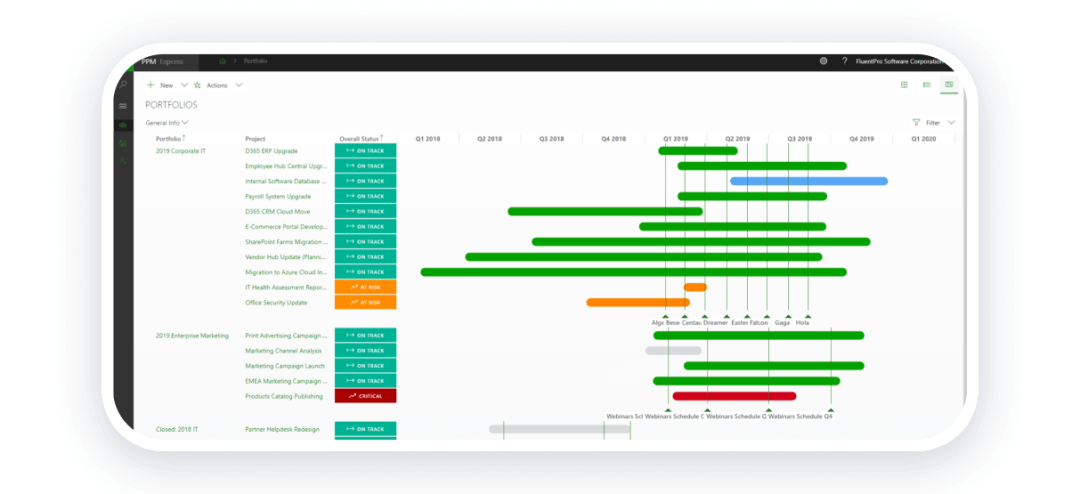Viewport: 1080px width, 494px height.
Task: Click the plus icon next to New
Action: click(151, 85)
